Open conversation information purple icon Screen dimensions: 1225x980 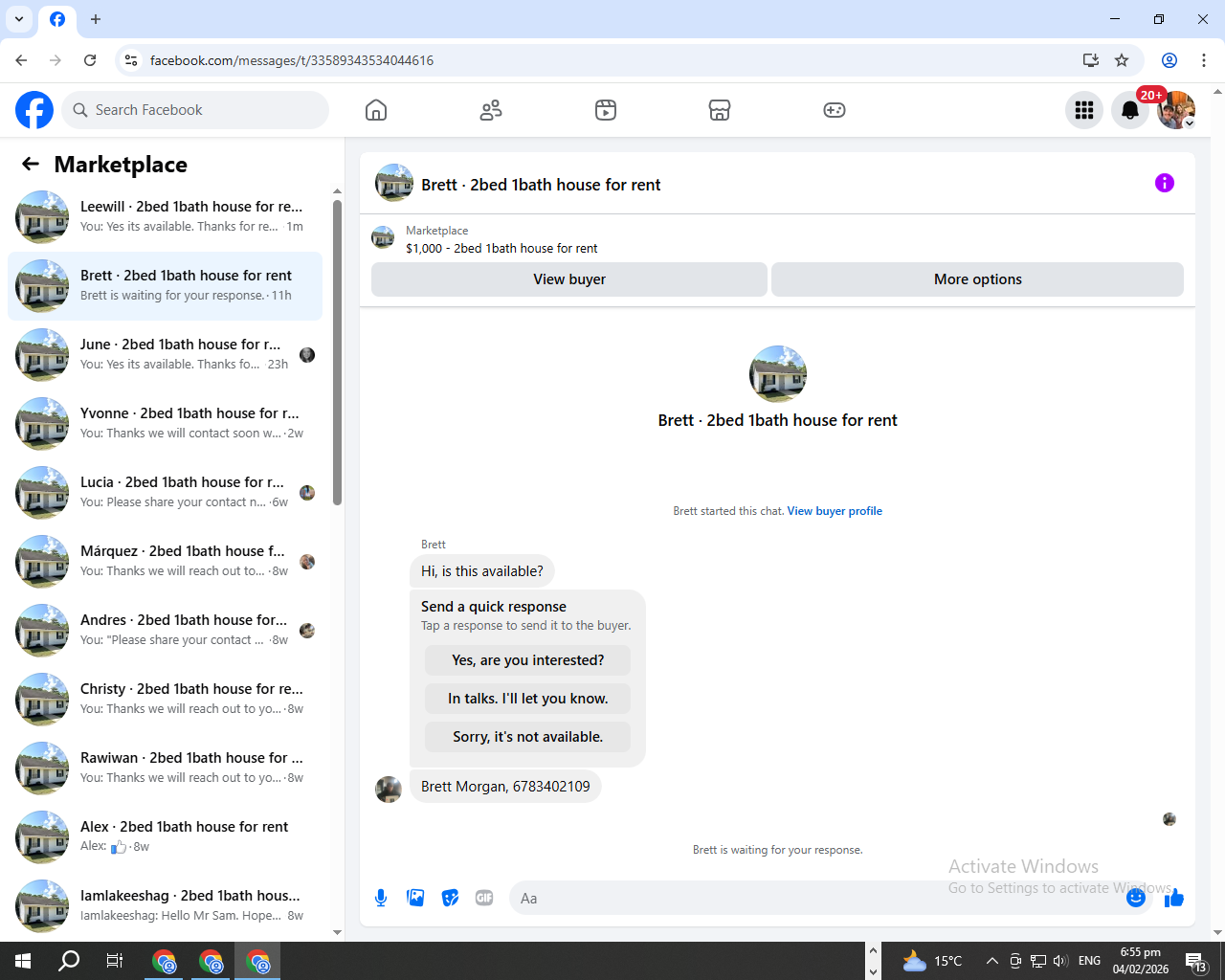pyautogui.click(x=1165, y=183)
